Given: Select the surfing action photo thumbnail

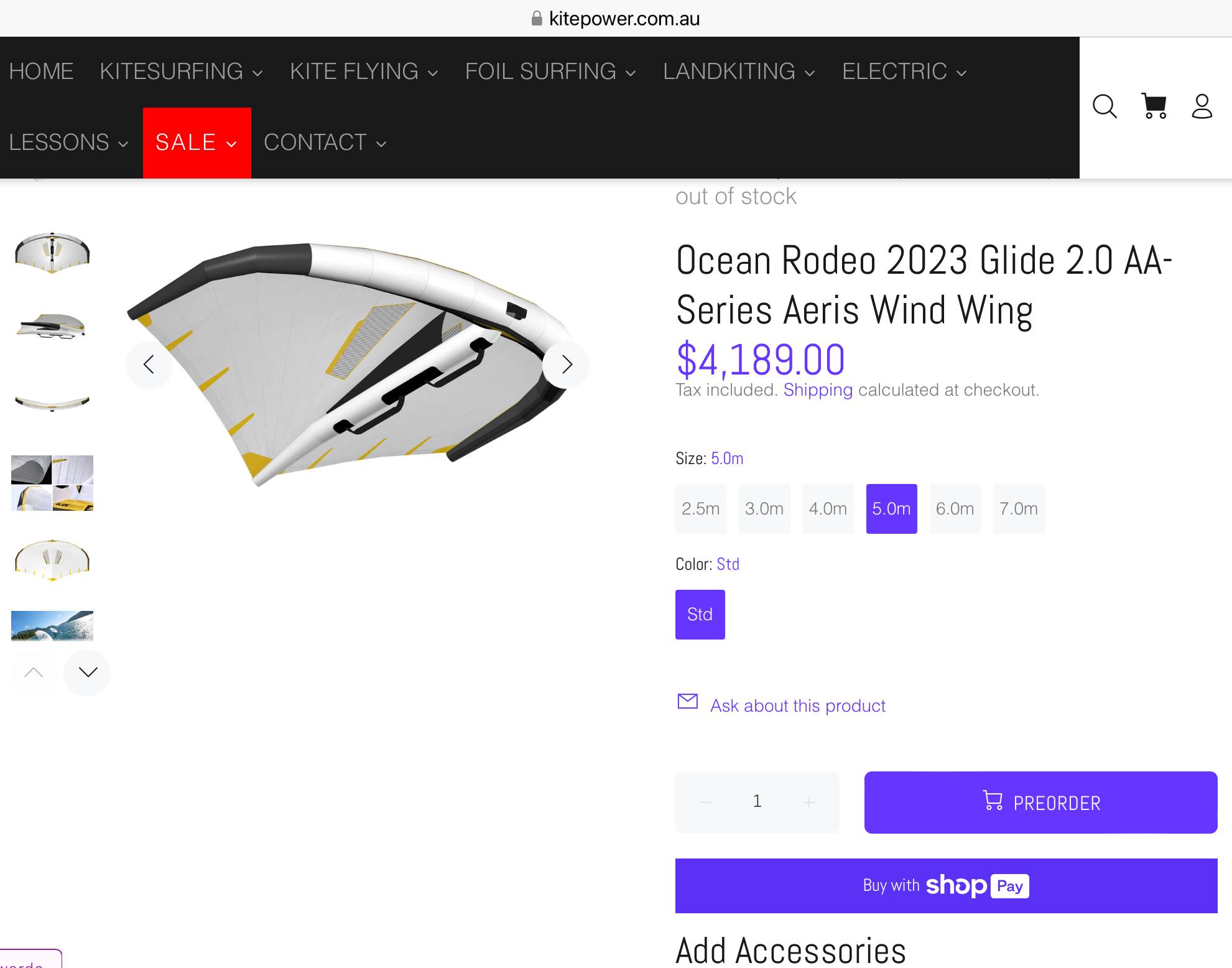Looking at the screenshot, I should (x=52, y=626).
